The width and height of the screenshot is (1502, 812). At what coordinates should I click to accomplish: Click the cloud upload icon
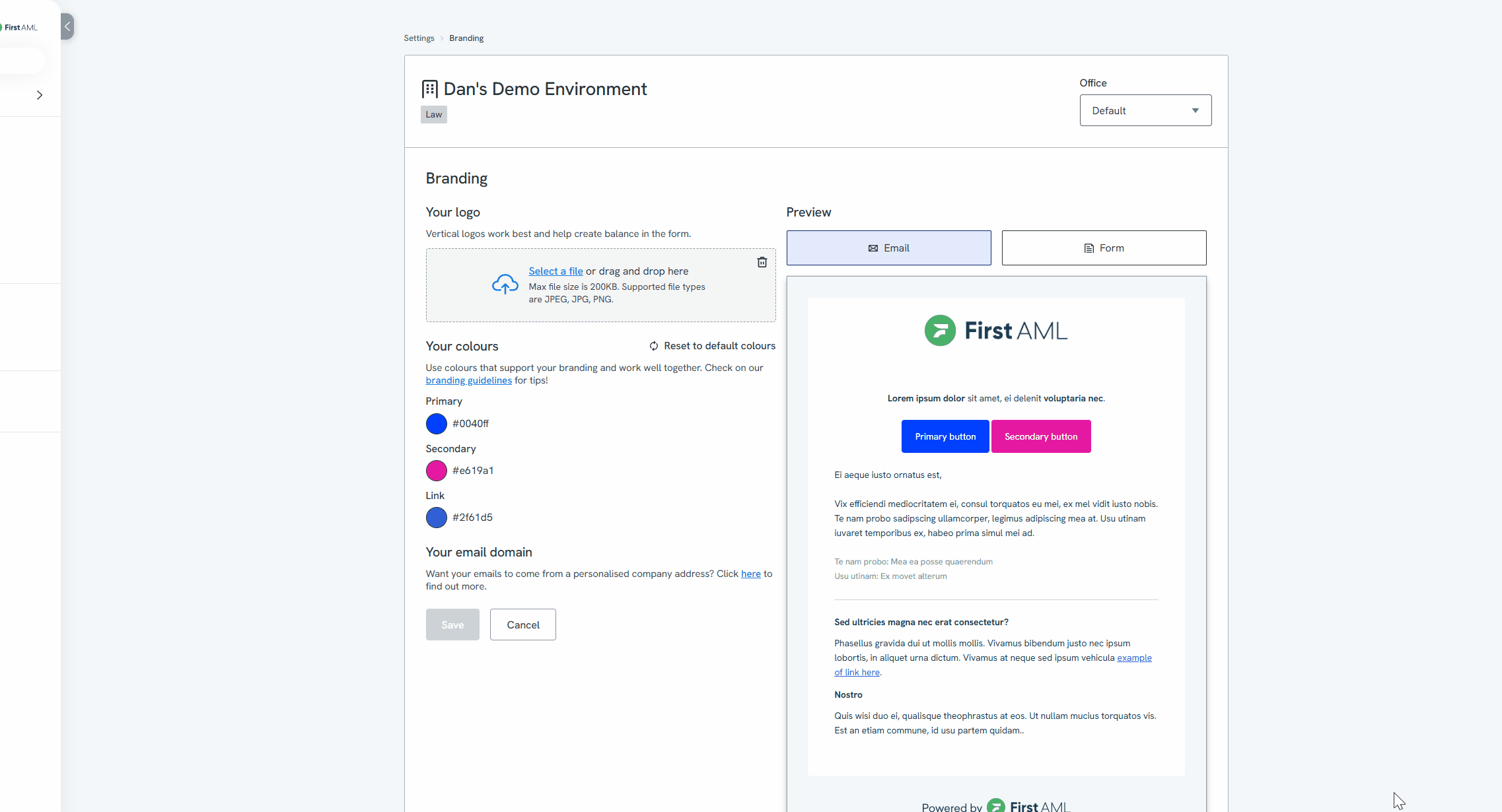tap(505, 284)
